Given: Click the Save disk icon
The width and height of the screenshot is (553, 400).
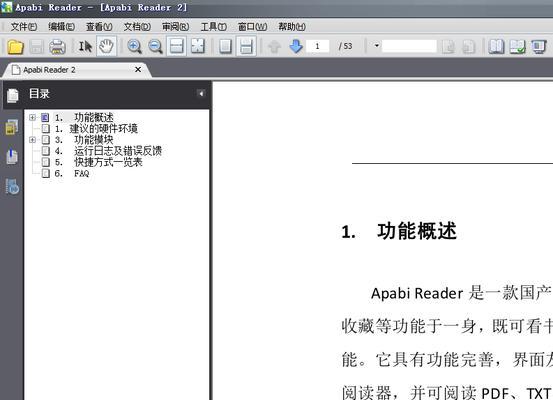Looking at the screenshot, I should [36, 47].
